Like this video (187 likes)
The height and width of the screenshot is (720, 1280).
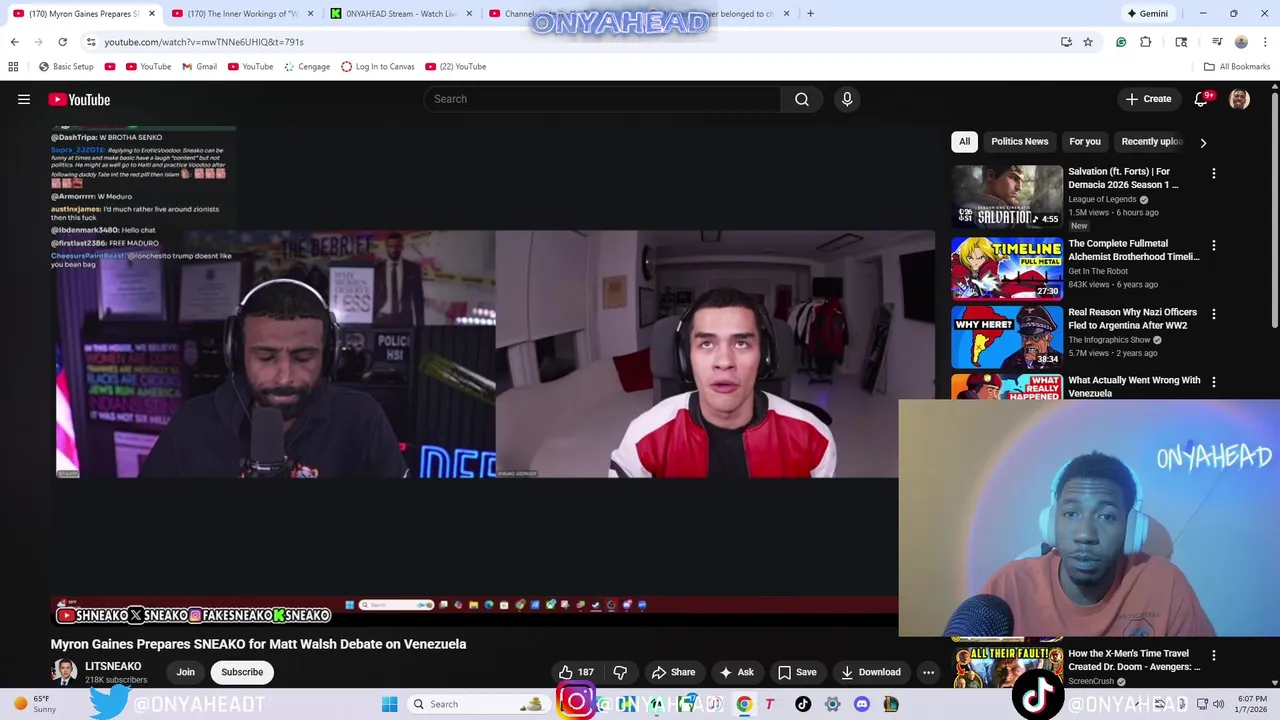(x=576, y=672)
